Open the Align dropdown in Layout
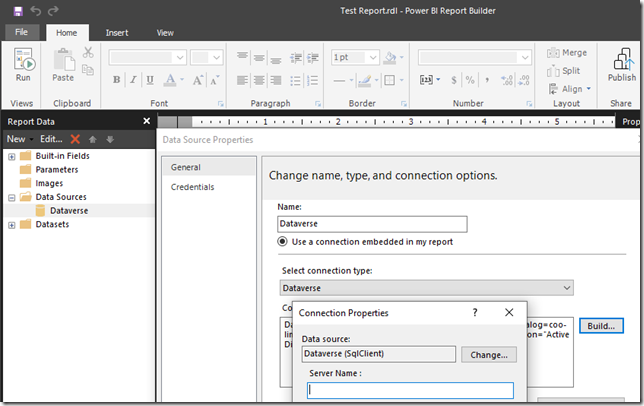 click(570, 89)
